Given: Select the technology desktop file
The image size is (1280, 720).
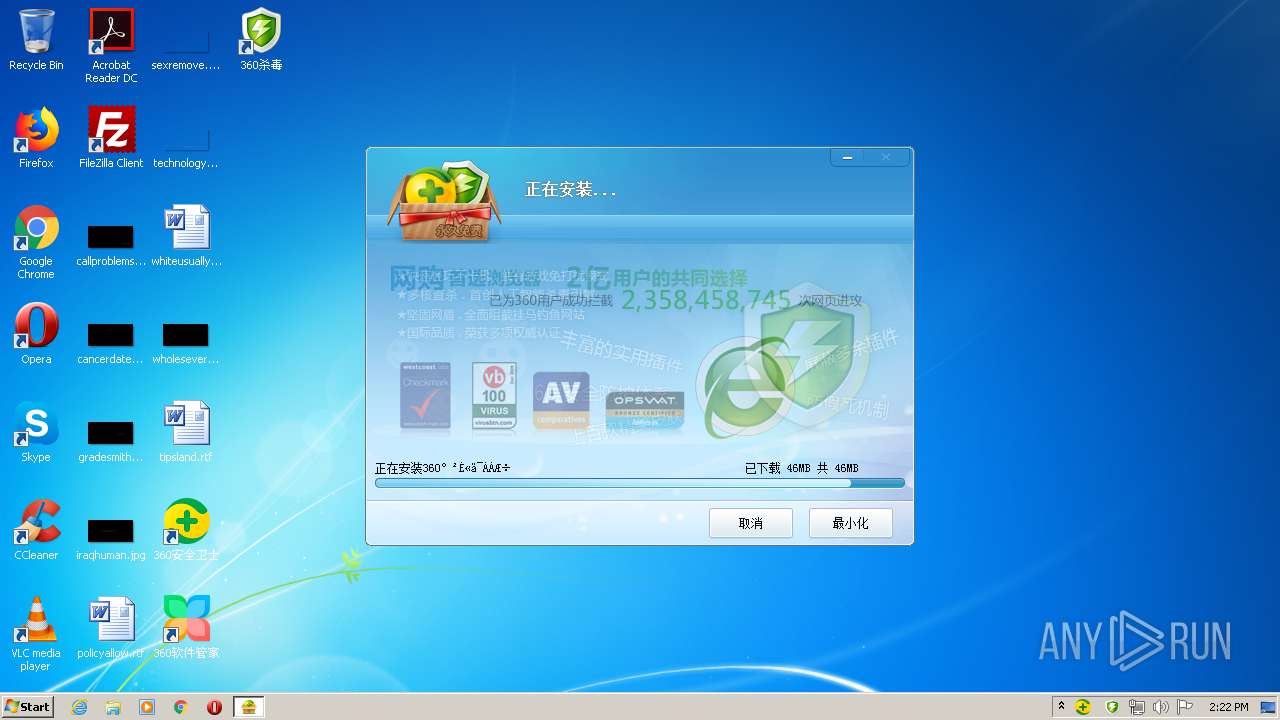Looking at the screenshot, I should coord(186,143).
